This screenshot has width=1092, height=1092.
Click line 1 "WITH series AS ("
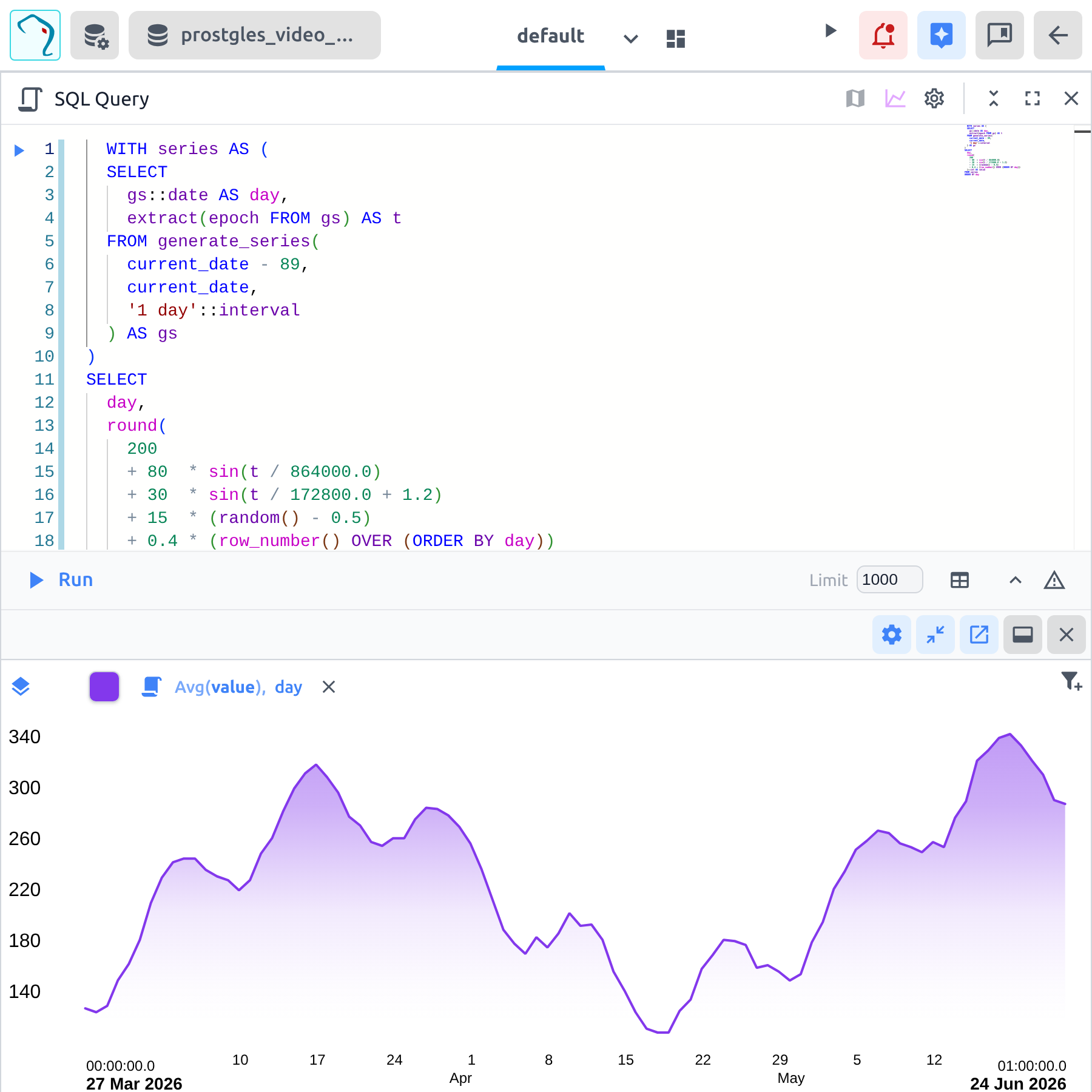pyautogui.click(x=187, y=149)
